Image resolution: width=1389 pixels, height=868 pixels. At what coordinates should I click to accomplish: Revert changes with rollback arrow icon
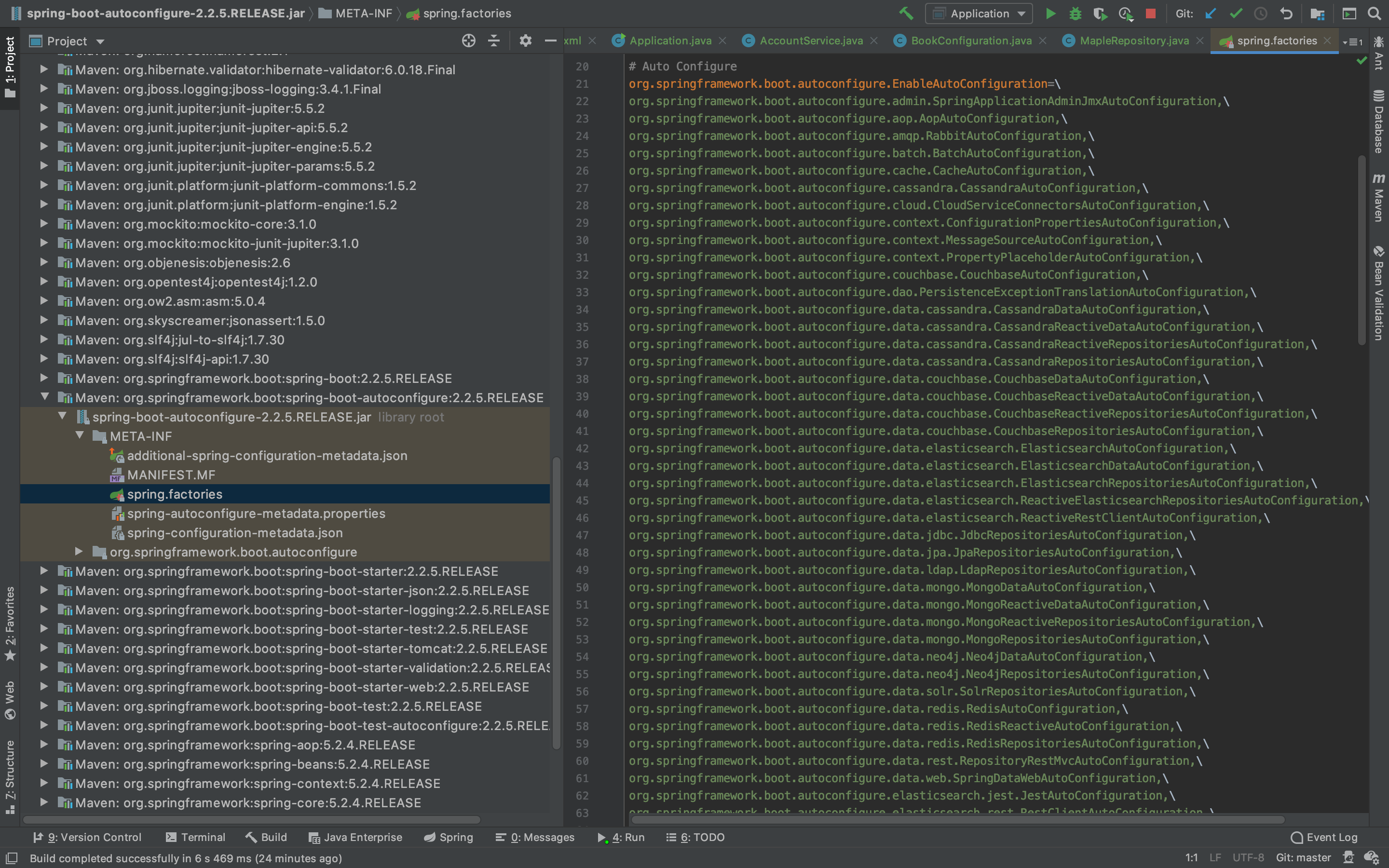(1286, 13)
